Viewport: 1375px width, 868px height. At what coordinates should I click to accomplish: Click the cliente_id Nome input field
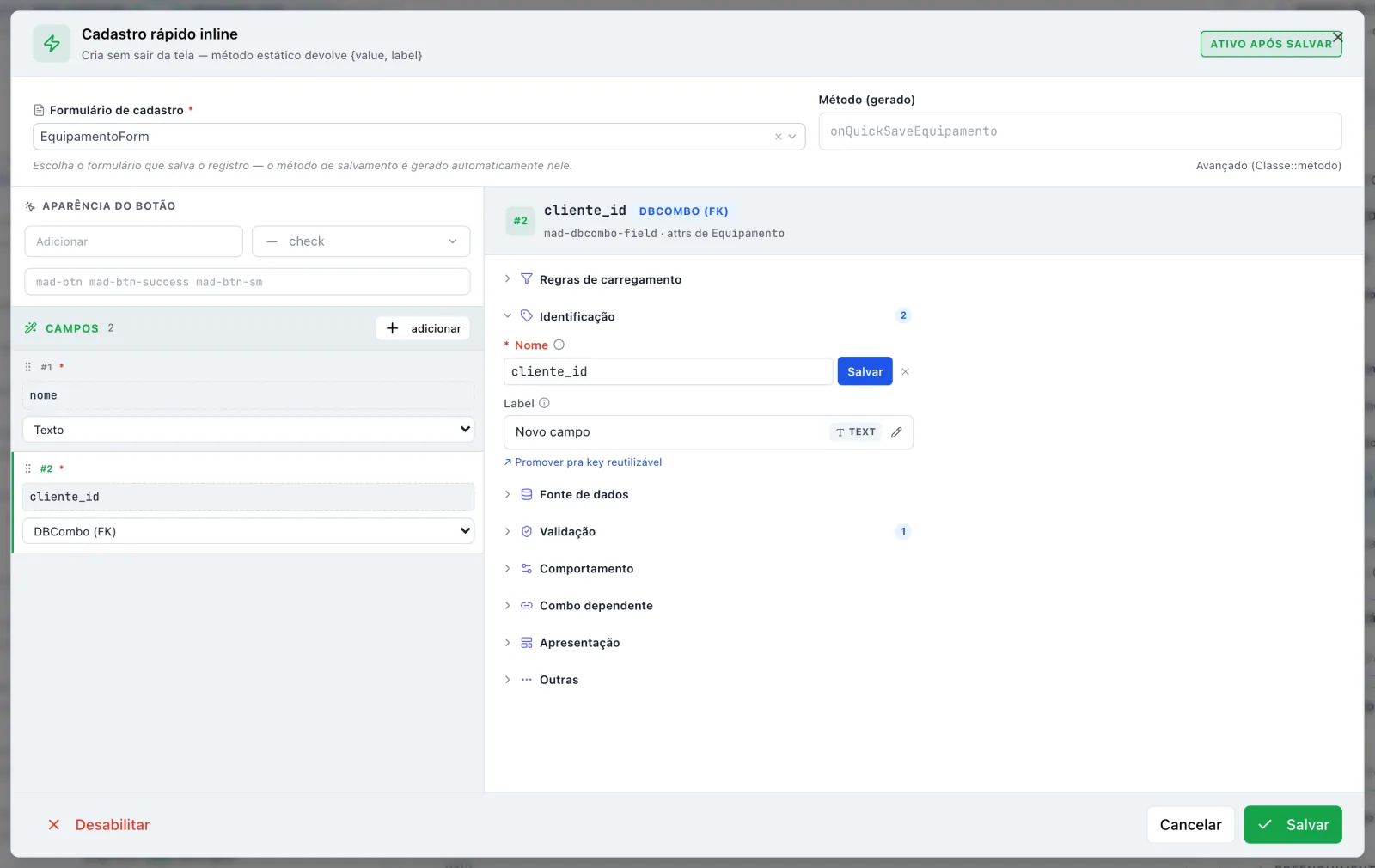coord(669,371)
